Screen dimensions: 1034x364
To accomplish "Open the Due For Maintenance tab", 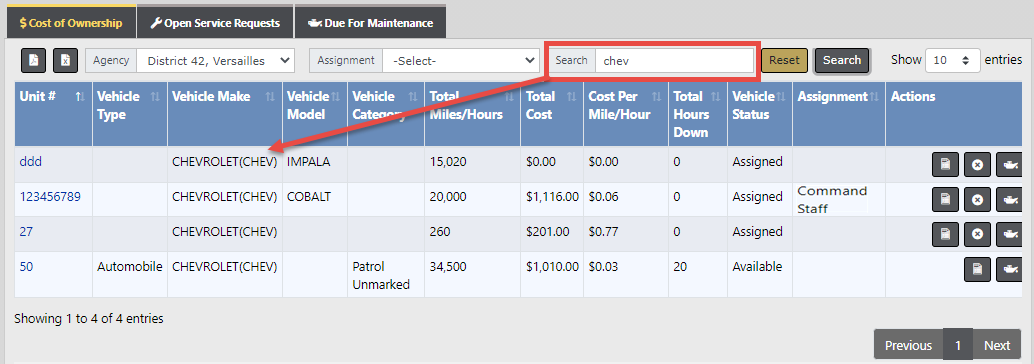I will coord(370,23).
